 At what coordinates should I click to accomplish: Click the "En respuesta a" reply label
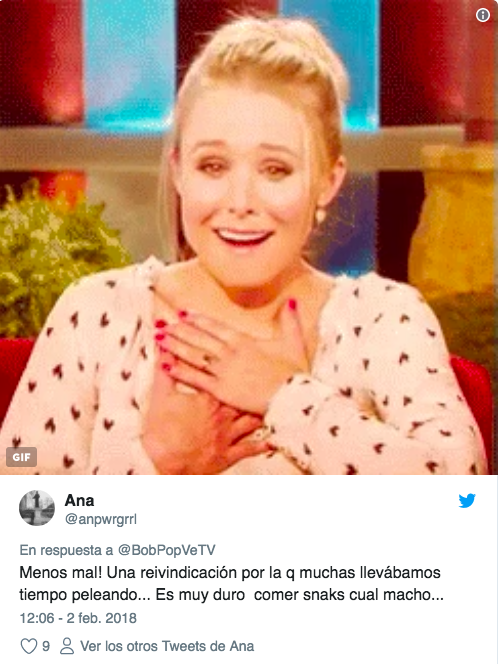66,550
